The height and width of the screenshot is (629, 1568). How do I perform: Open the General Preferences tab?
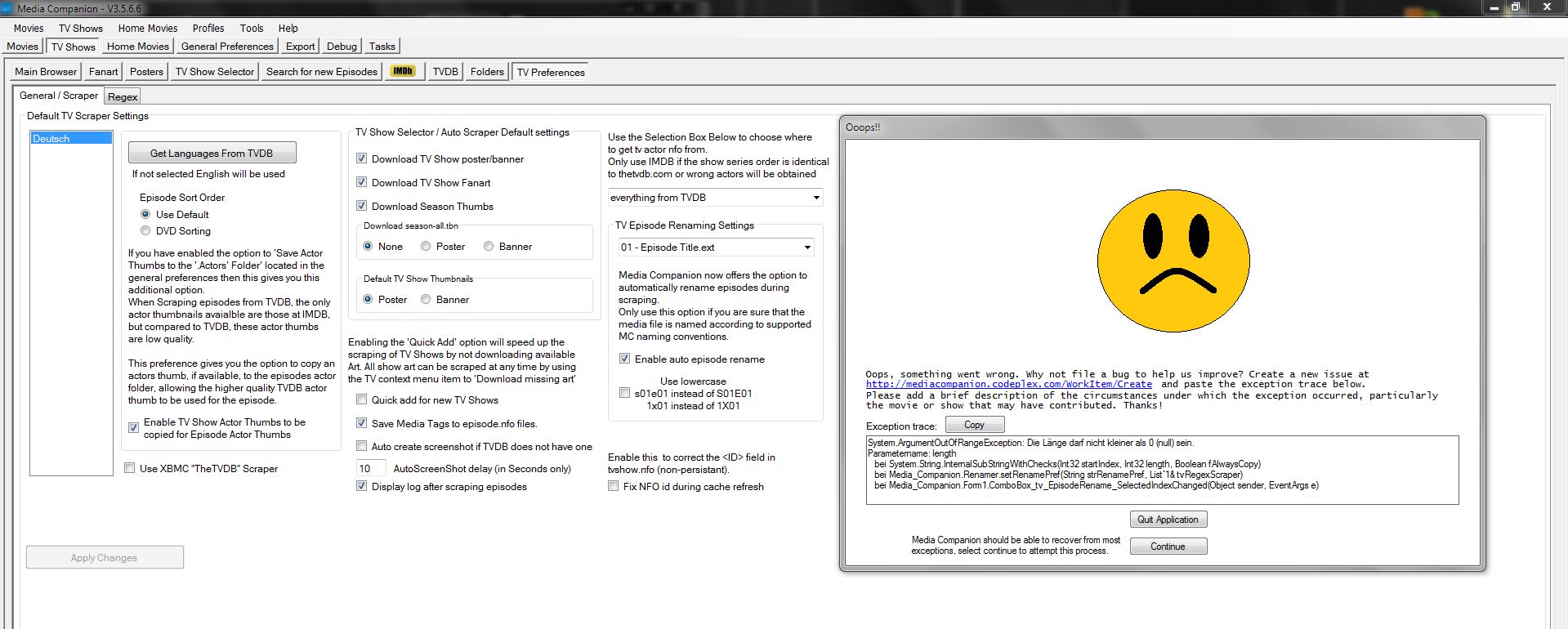click(227, 47)
